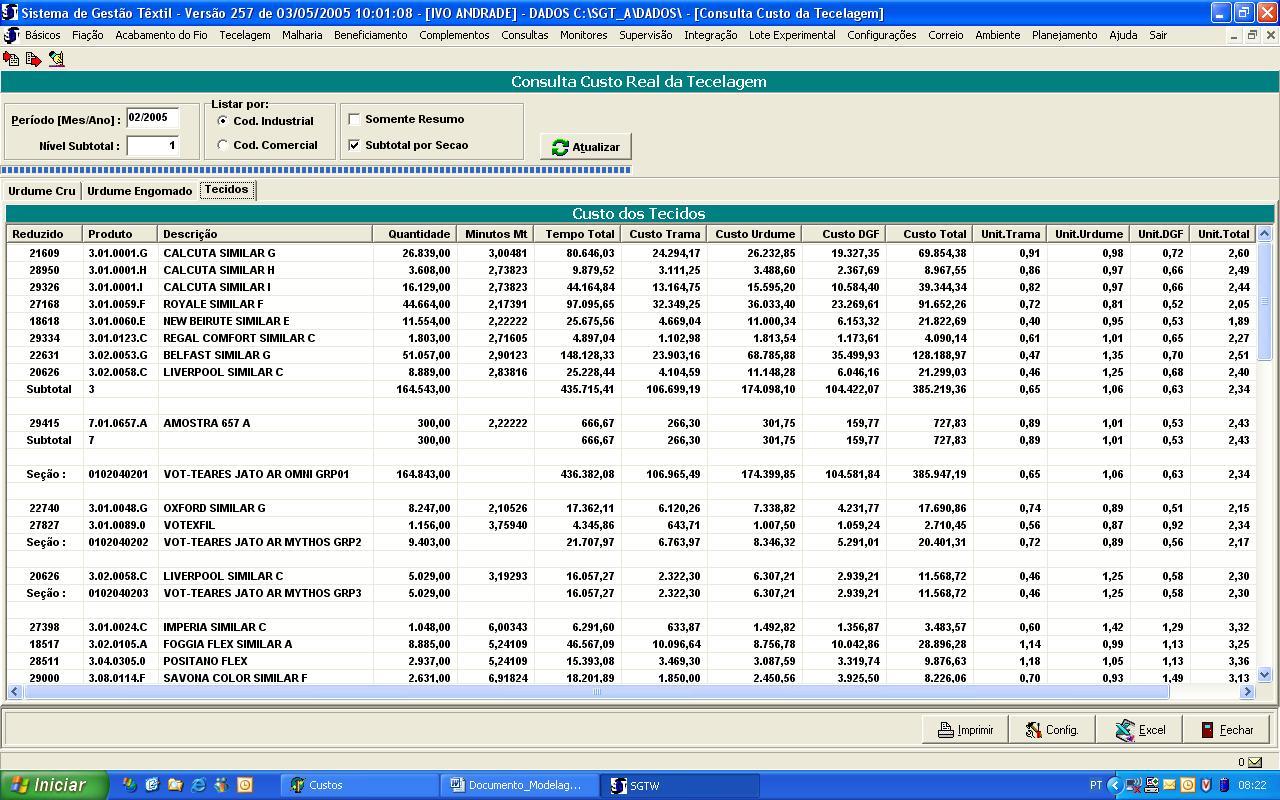This screenshot has height=800, width=1280.
Task: Click the battery icon in the system tray
Action: (x=1223, y=785)
